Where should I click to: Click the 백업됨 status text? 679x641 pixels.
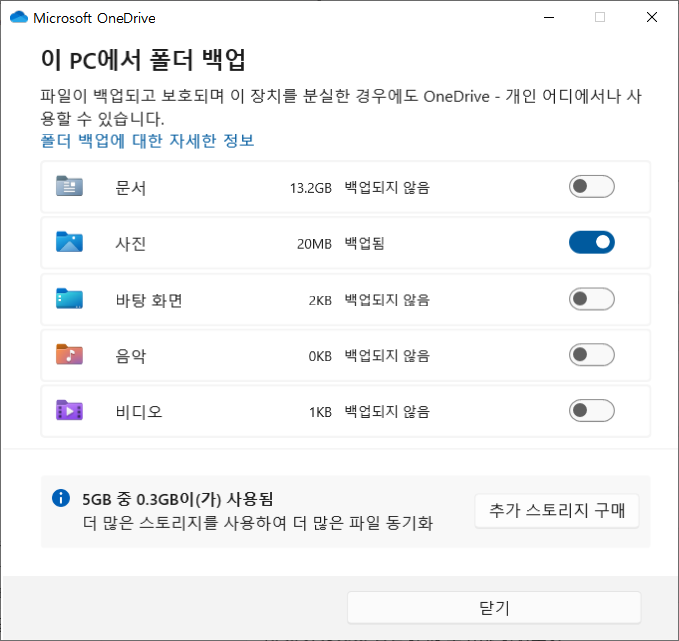click(365, 243)
